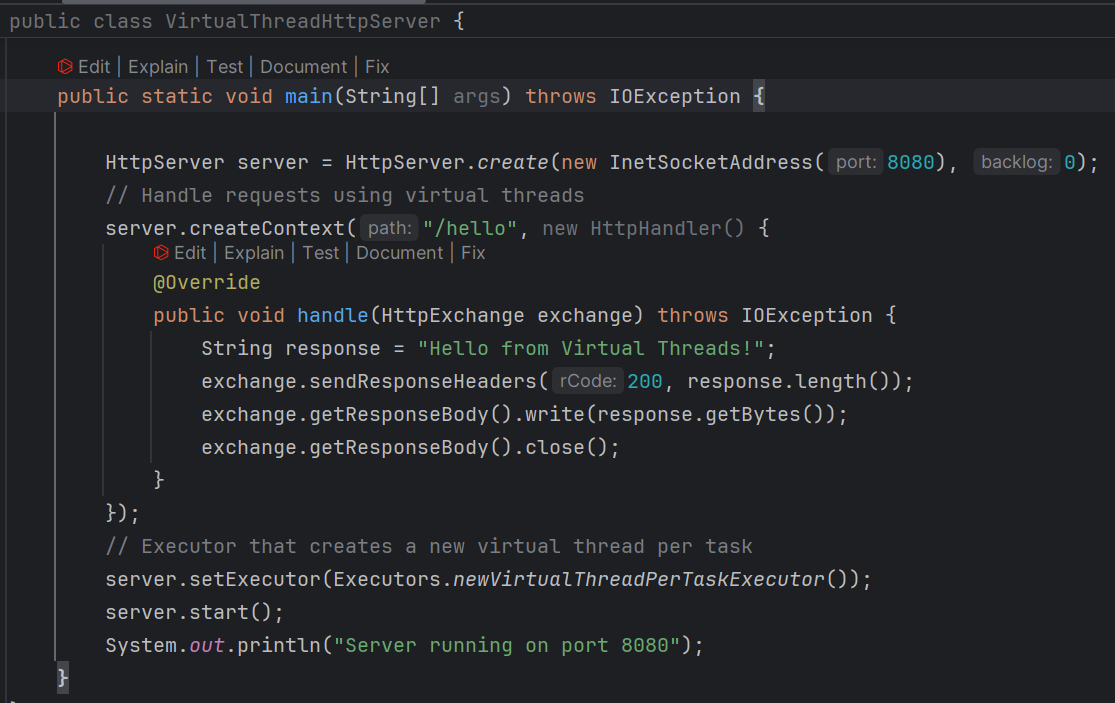Click the "port:" parameter hint chip
This screenshot has height=703, width=1115.
click(856, 161)
